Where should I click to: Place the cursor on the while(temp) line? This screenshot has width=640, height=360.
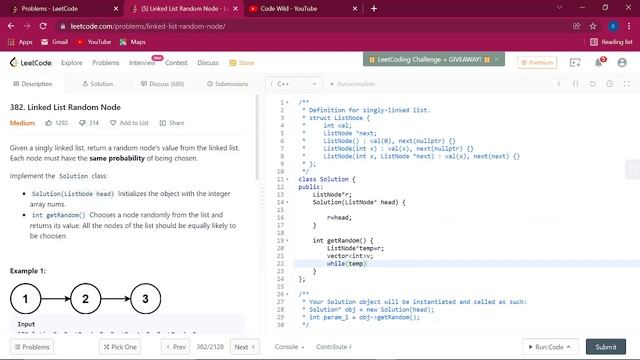(466, 264)
